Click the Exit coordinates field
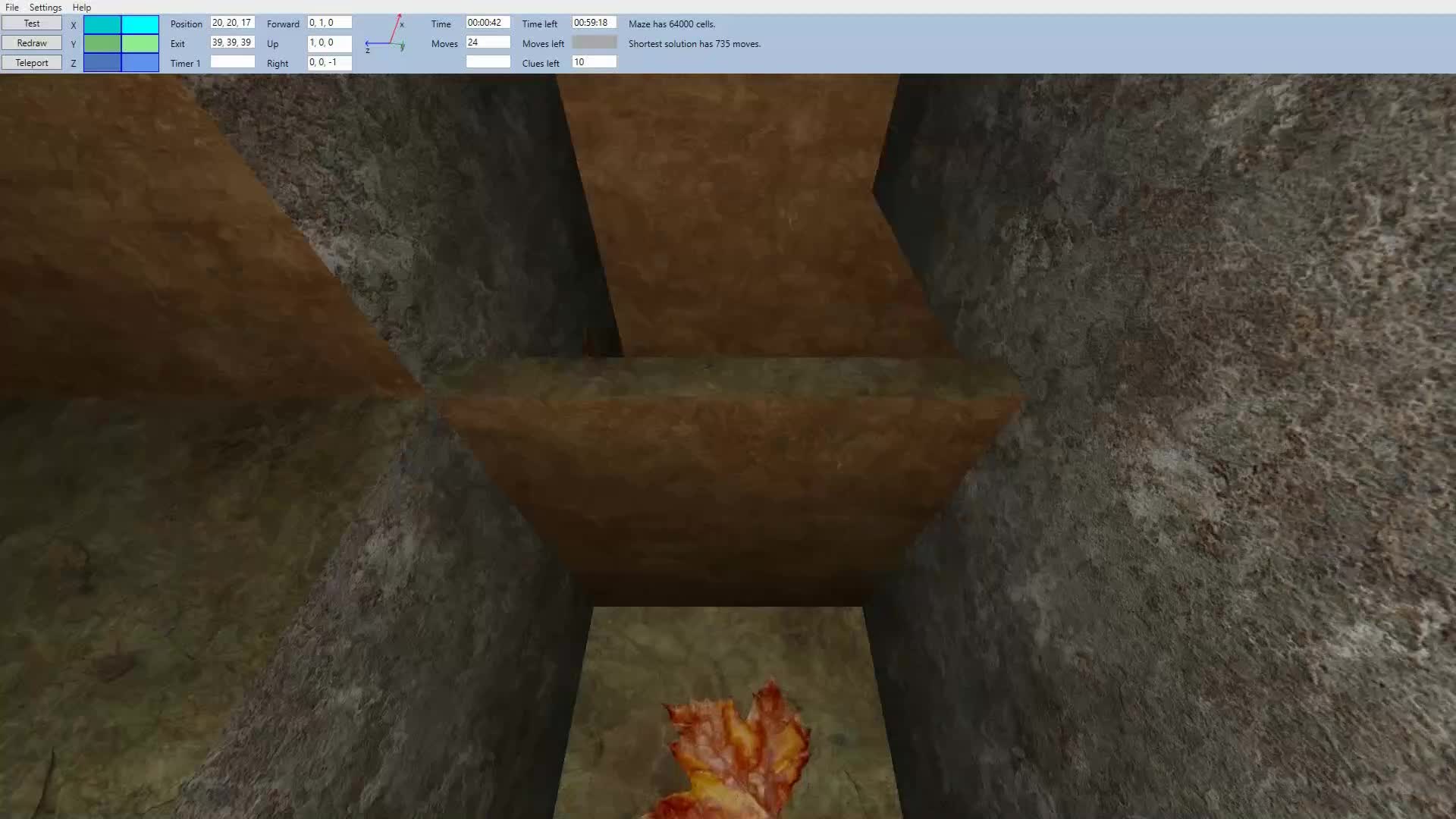Screen dimensions: 1456x819 [232, 42]
